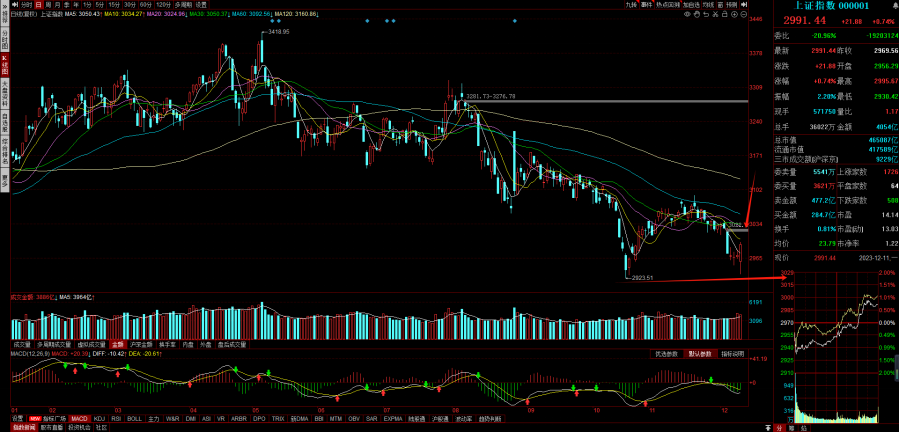Click the scissors cut icon
Viewport: 899px width, 432px height.
pos(716,14)
